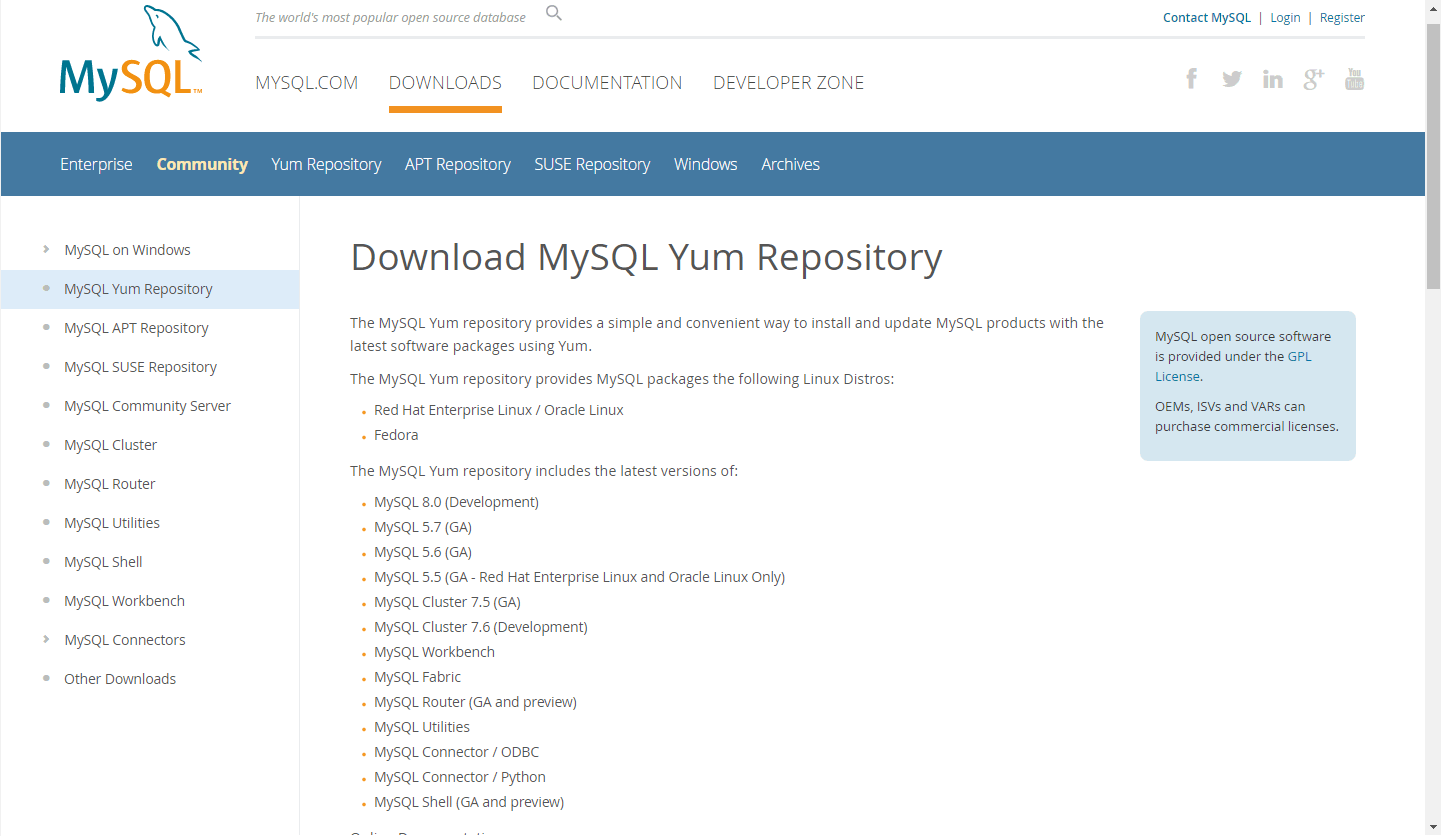Open the Twitter bird icon

point(1232,79)
